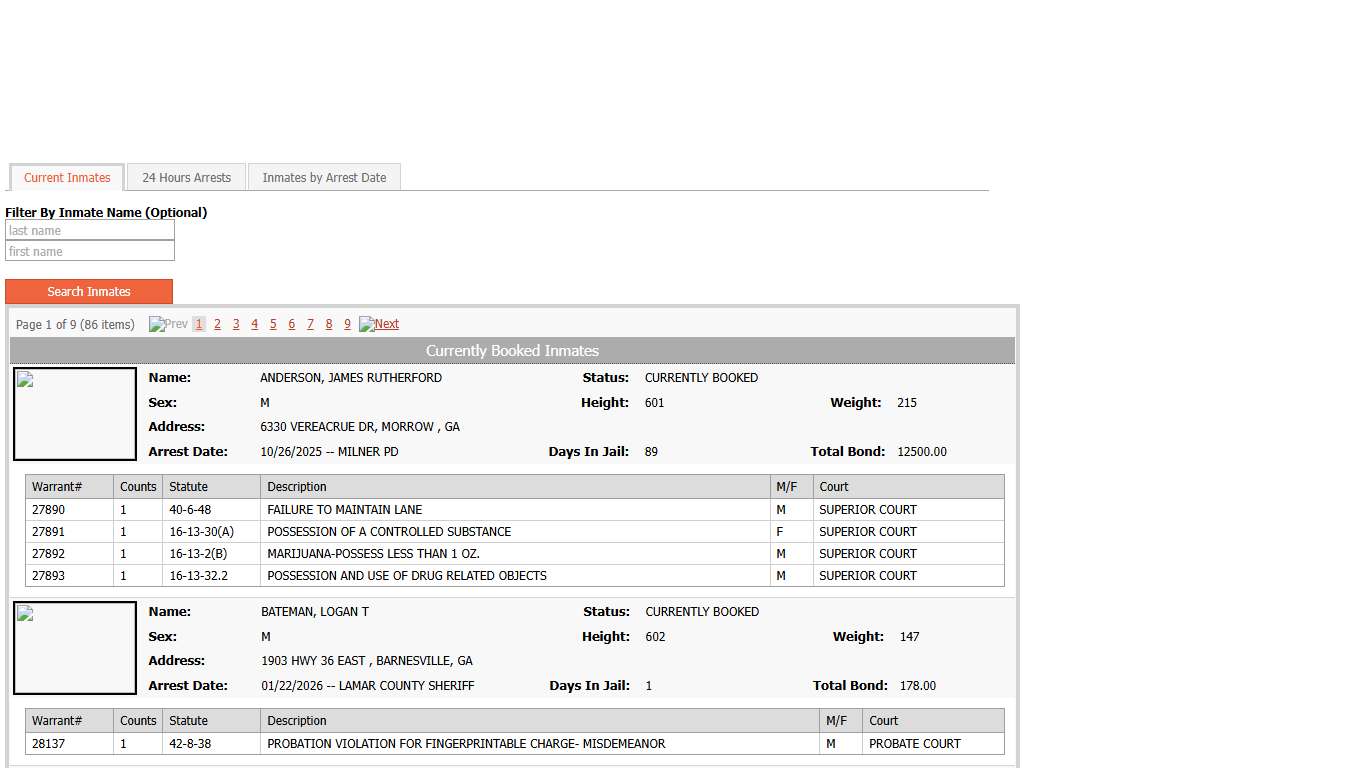Image resolution: width=1366 pixels, height=768 pixels.
Task: Click the Next page arrow icon
Action: click(367, 324)
